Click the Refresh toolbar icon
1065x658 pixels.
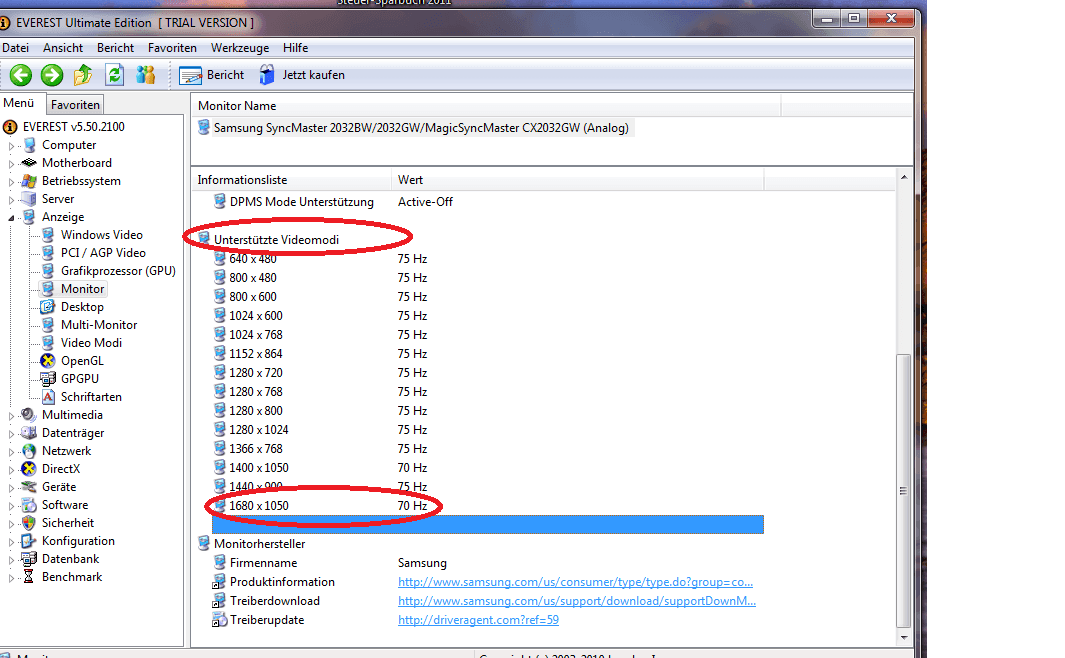coord(114,75)
